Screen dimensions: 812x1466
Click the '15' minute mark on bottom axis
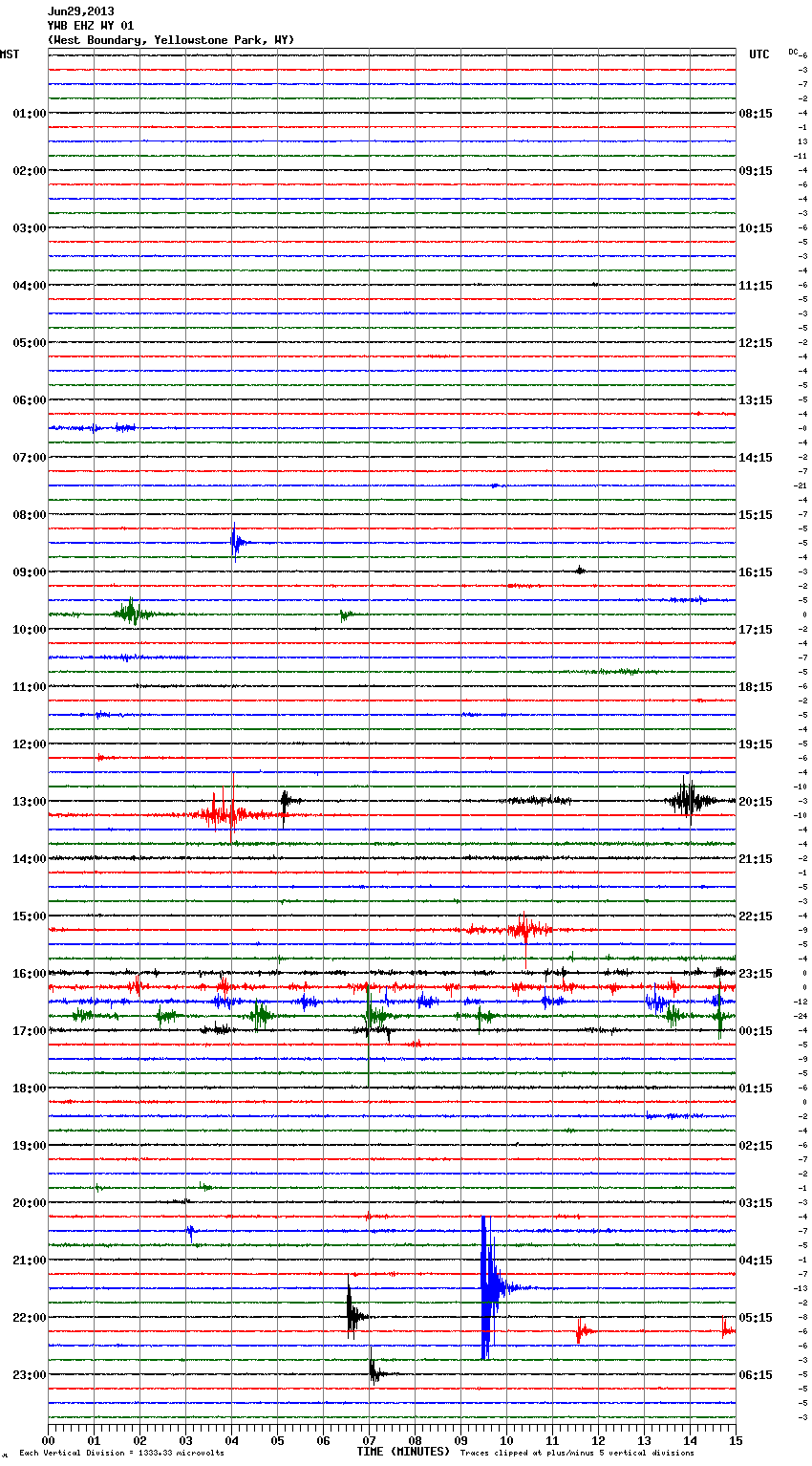tap(735, 1440)
